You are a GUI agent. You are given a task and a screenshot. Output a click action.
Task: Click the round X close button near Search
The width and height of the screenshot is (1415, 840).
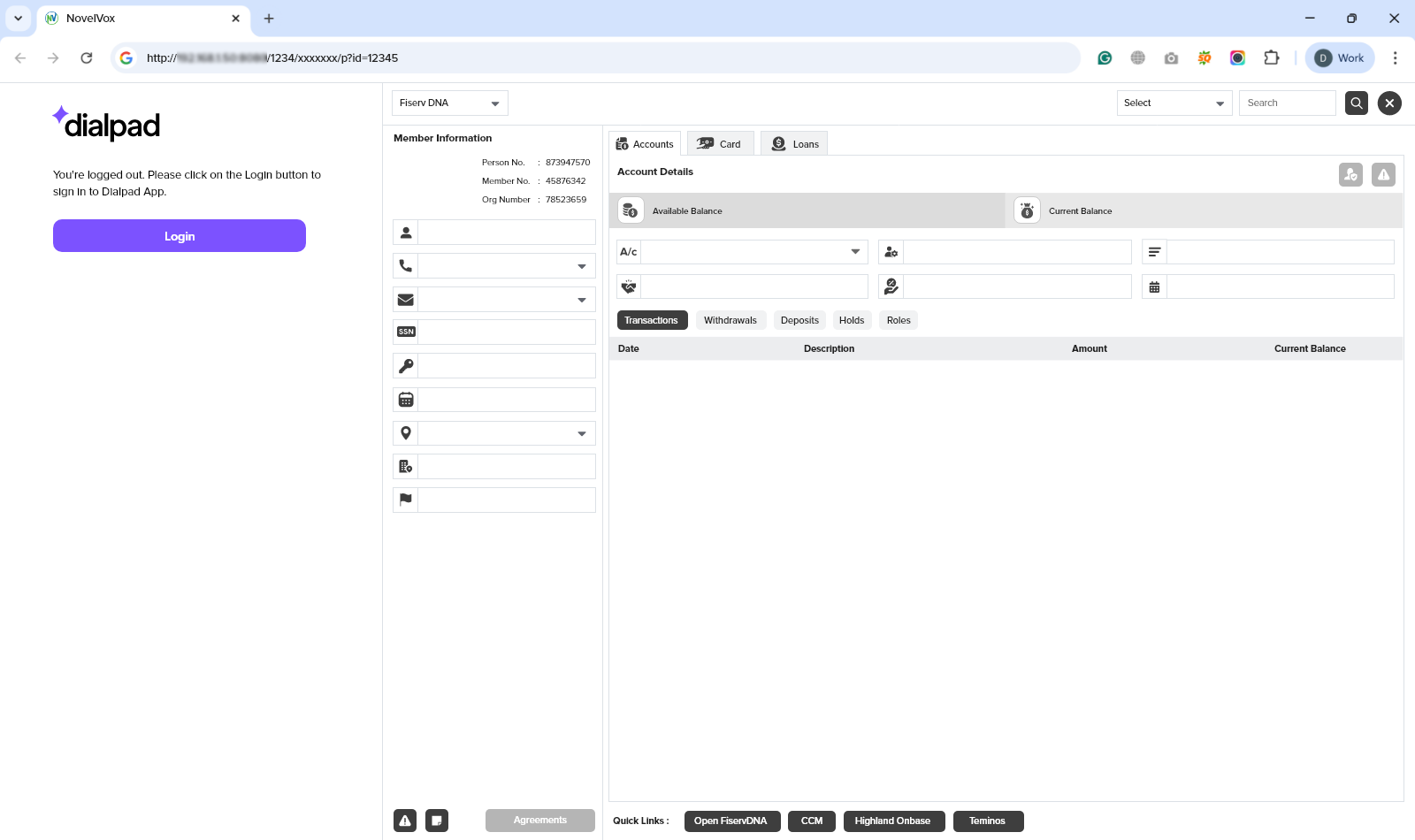[x=1389, y=103]
